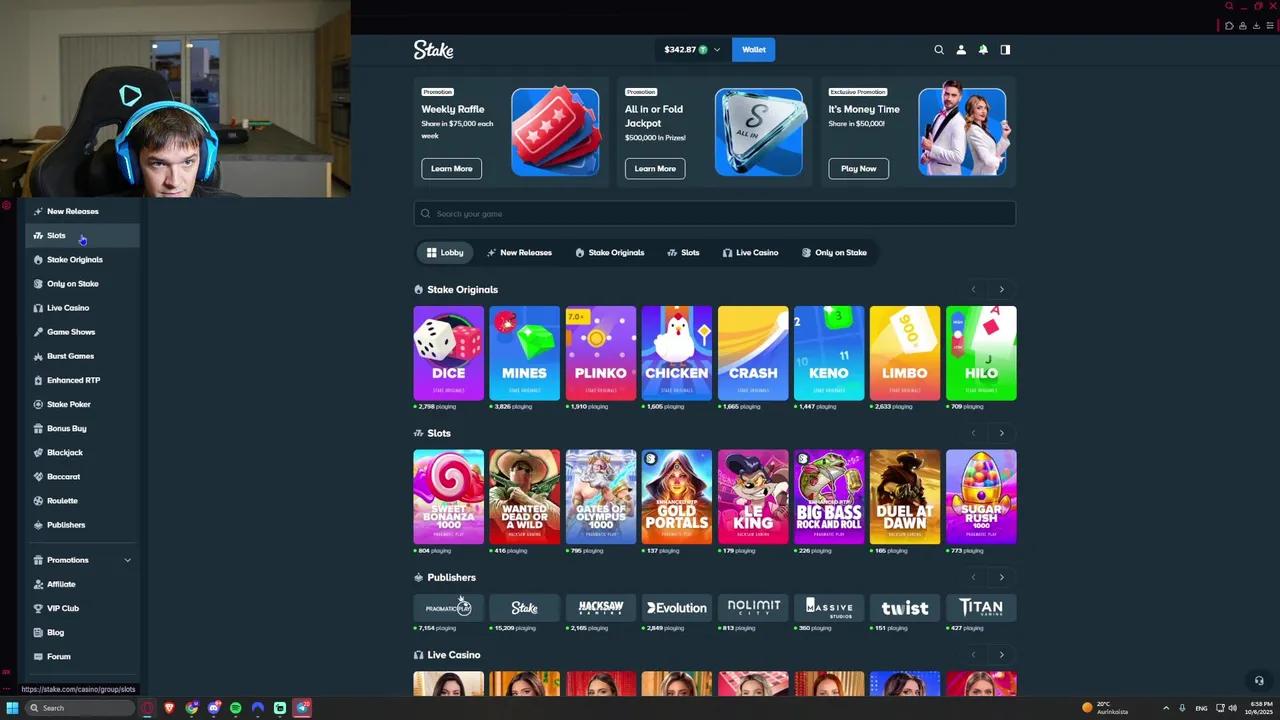This screenshot has height=720, width=1280.
Task: Open Roulette in the sidebar
Action: point(83,501)
